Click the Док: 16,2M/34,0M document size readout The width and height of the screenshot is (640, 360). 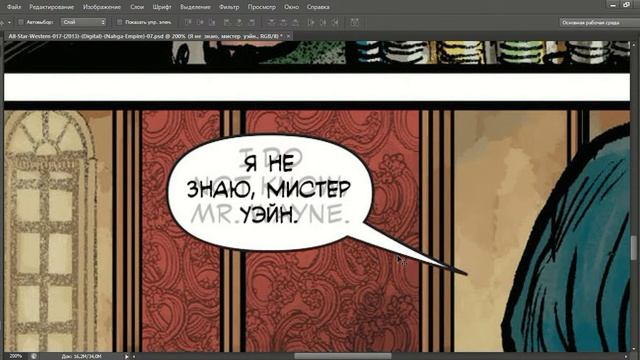(x=82, y=356)
